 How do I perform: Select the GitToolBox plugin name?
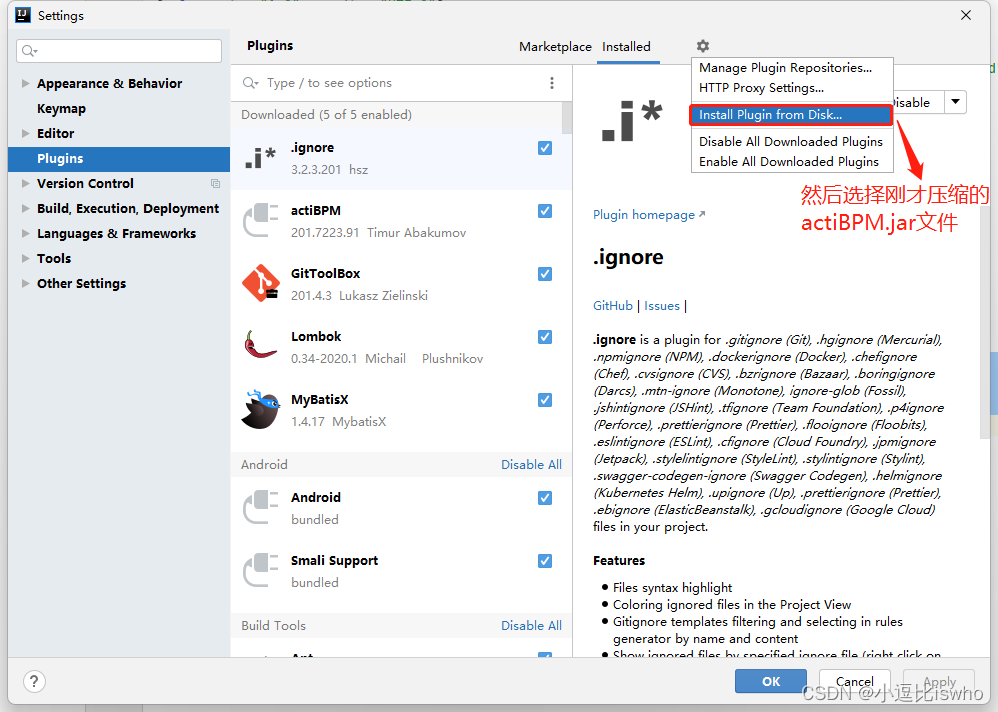click(325, 273)
